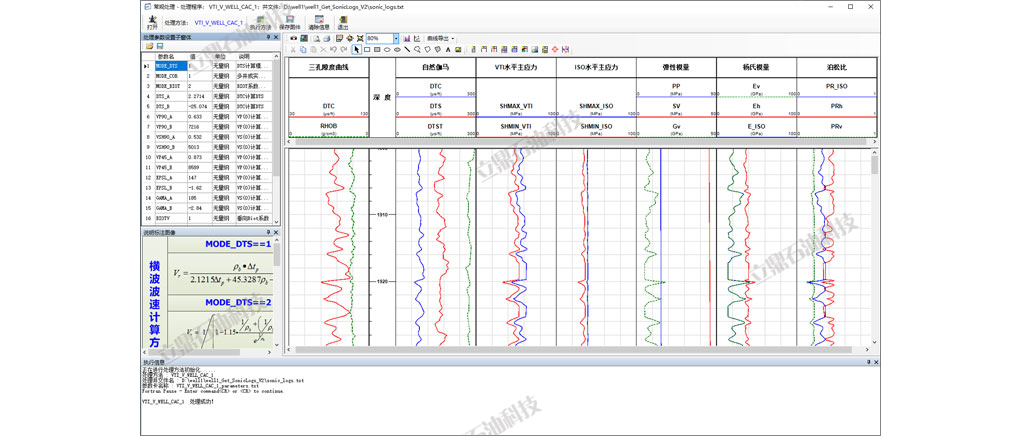Select the MODE_BIOT parameter cell
The height and width of the screenshot is (436, 1024).
(x=170, y=86)
